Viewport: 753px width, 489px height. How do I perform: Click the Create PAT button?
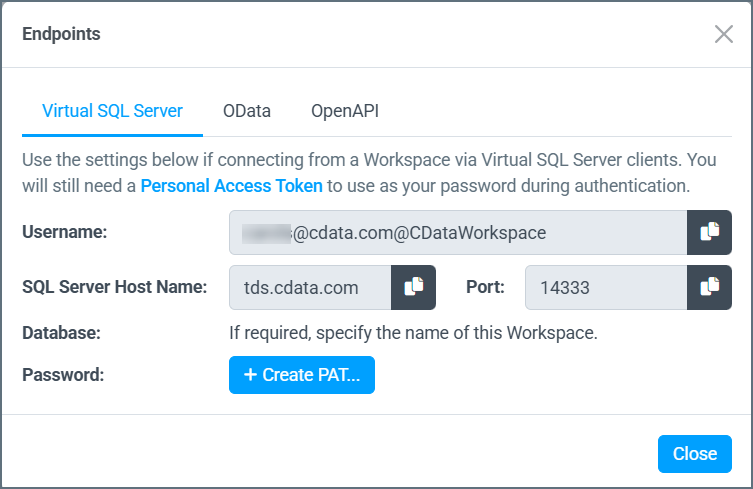click(x=302, y=375)
